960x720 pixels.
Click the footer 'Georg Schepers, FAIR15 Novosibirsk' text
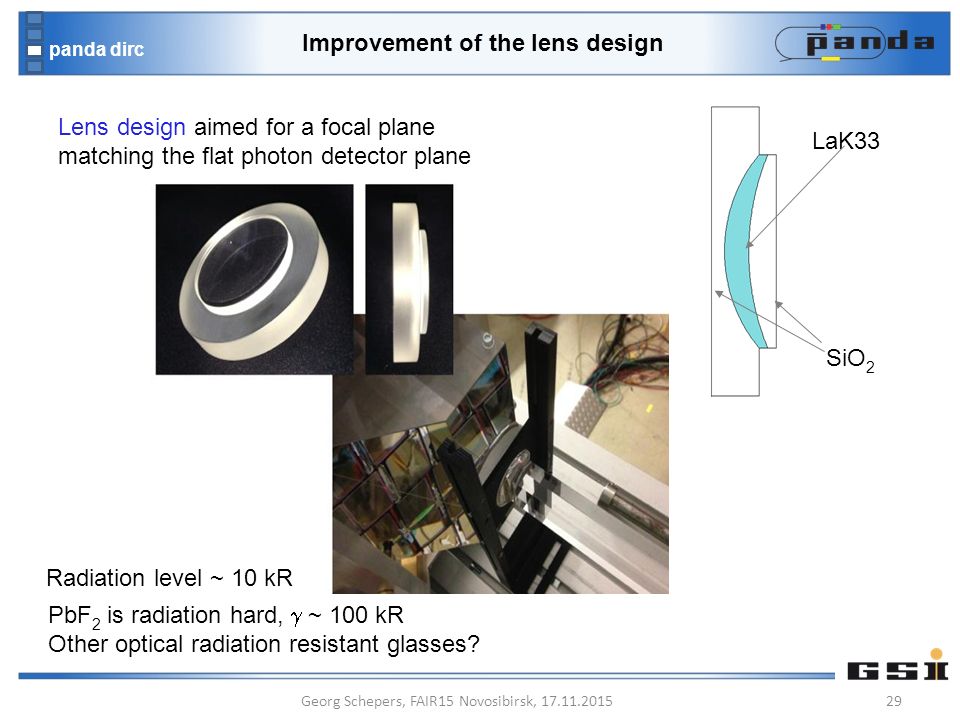click(456, 701)
